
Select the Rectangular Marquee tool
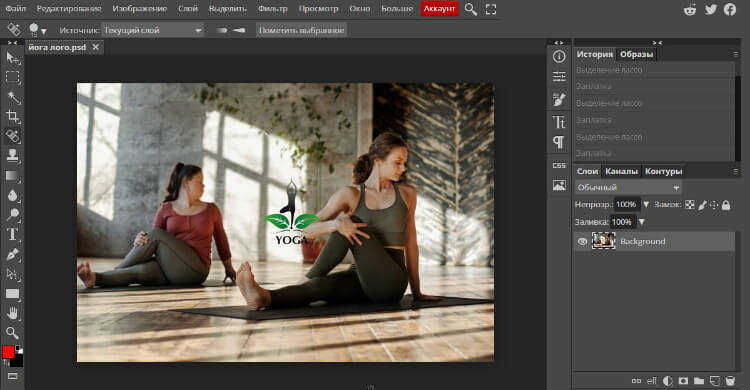click(12, 78)
